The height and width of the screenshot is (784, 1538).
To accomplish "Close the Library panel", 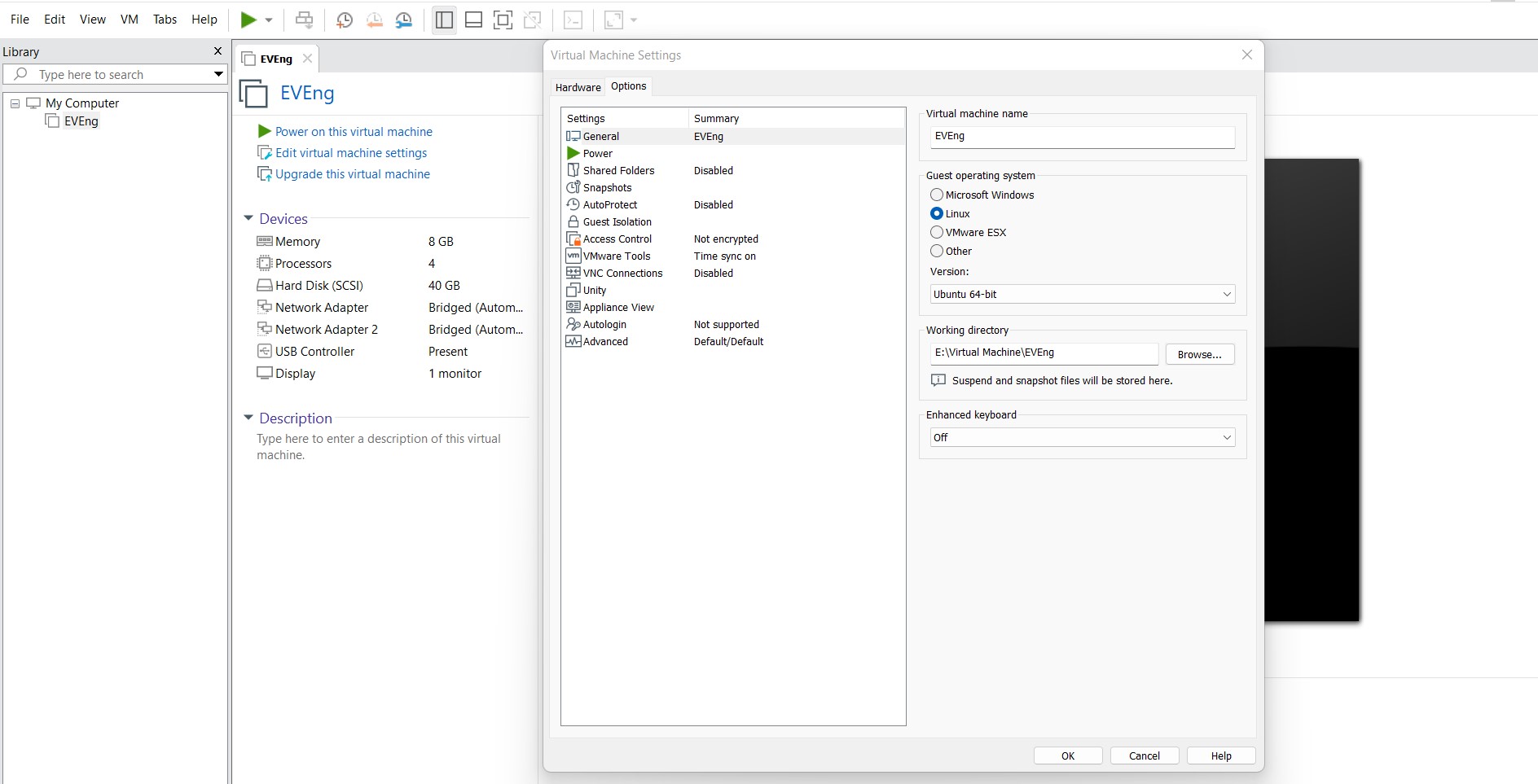I will [218, 51].
